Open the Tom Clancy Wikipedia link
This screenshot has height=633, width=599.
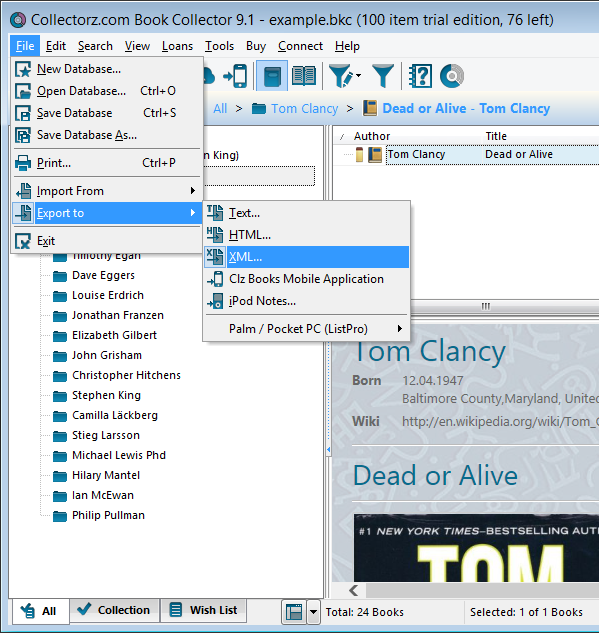point(500,421)
